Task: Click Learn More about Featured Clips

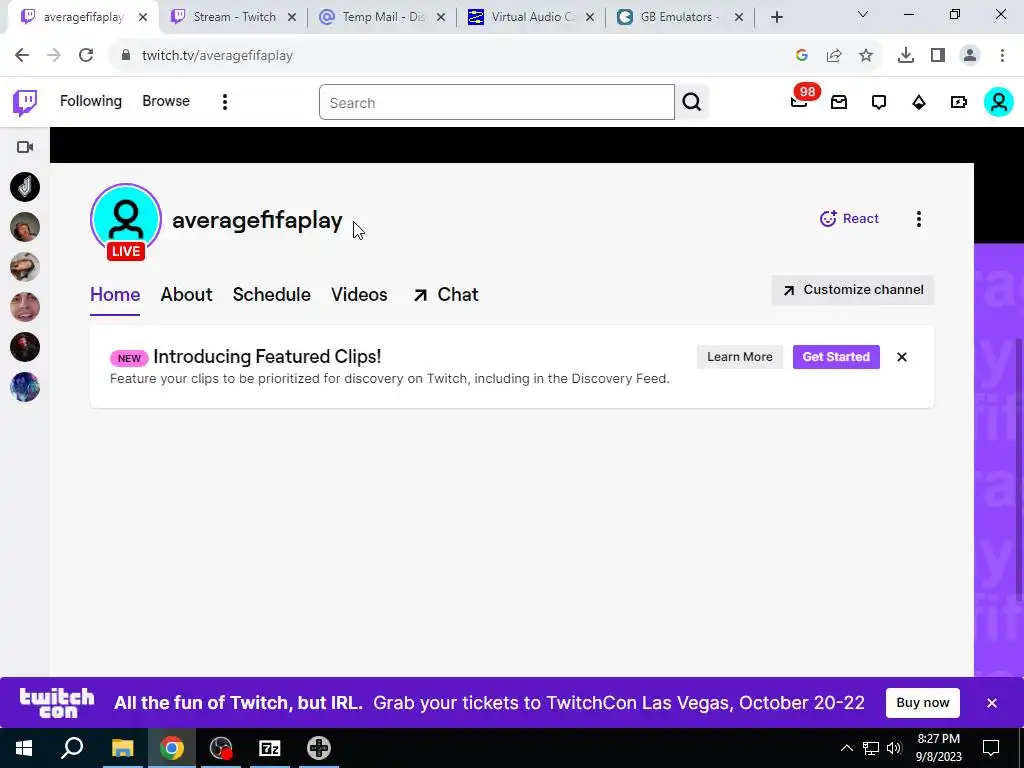Action: tap(740, 357)
